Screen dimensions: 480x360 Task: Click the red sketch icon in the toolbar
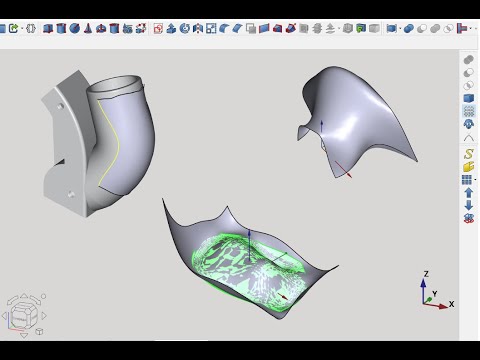pyautogui.click(x=158, y=29)
